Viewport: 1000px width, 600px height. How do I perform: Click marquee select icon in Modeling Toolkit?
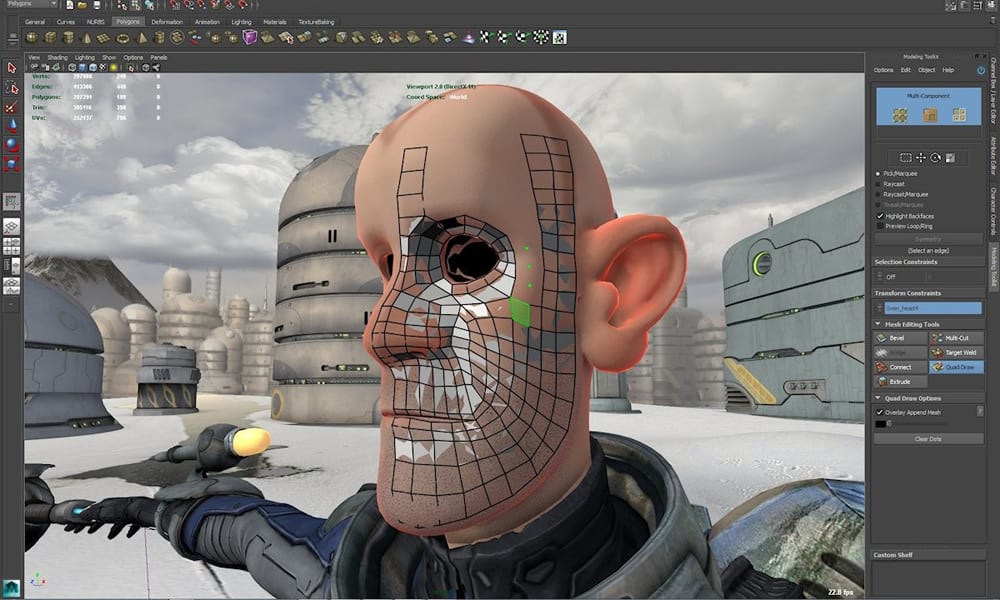(906, 157)
